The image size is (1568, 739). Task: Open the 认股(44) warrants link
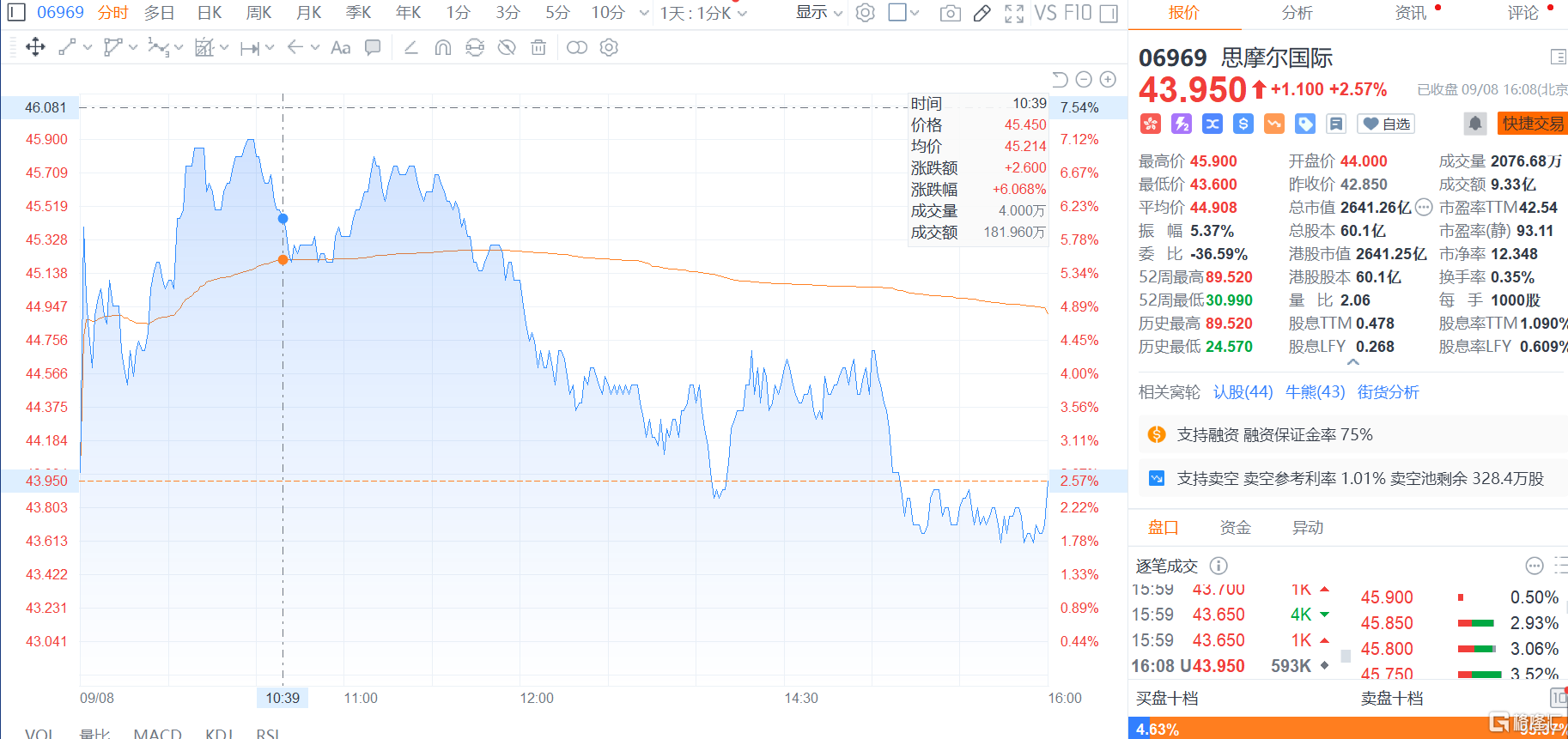pyautogui.click(x=1243, y=392)
